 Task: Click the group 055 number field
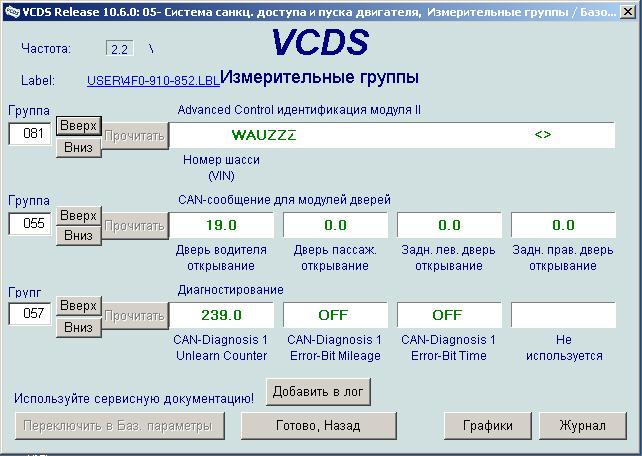pos(29,224)
